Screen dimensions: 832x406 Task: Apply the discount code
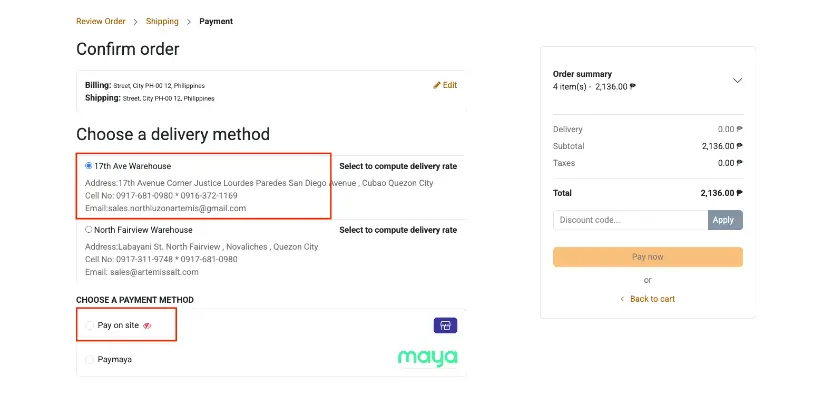tap(724, 220)
